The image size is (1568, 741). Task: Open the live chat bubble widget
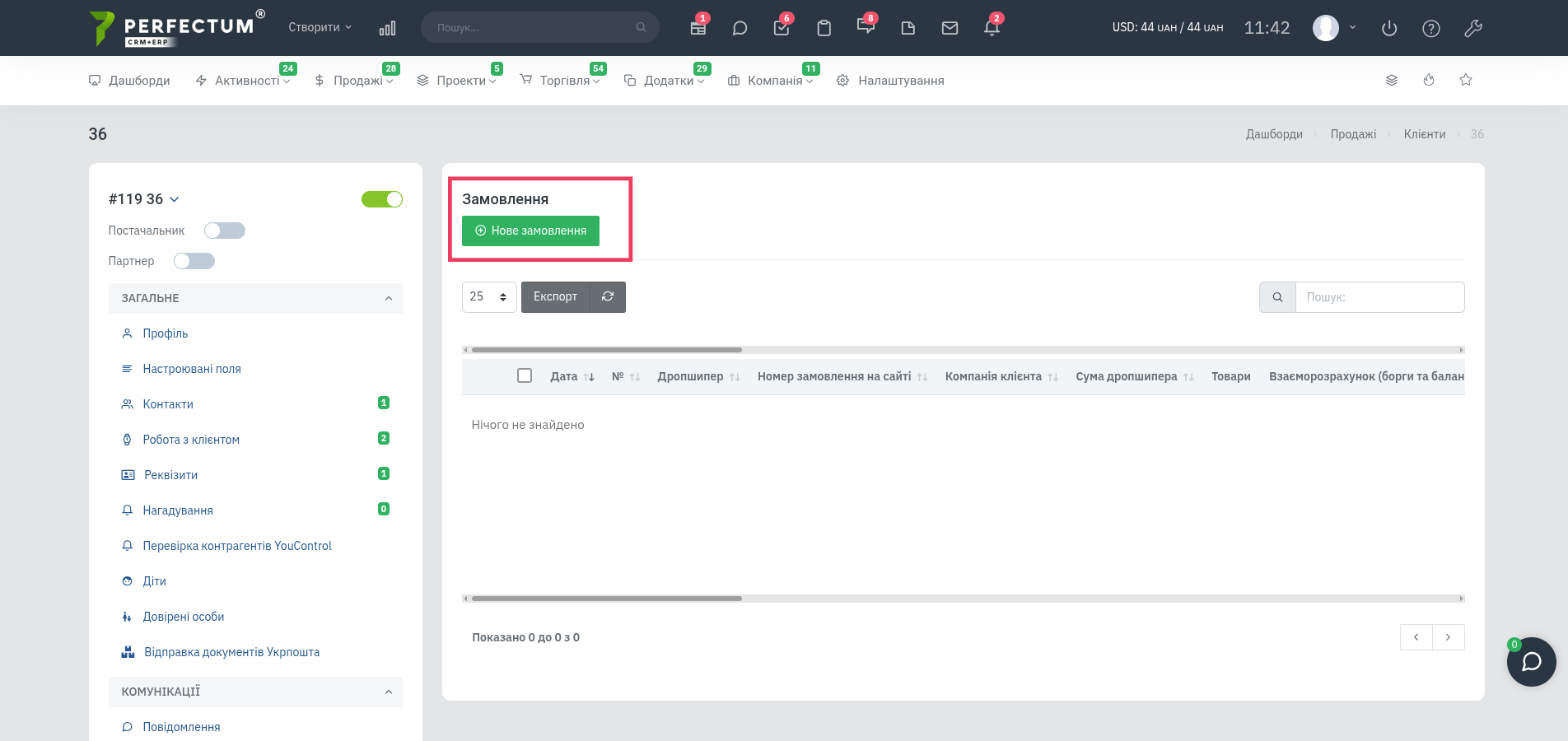pos(1532,662)
